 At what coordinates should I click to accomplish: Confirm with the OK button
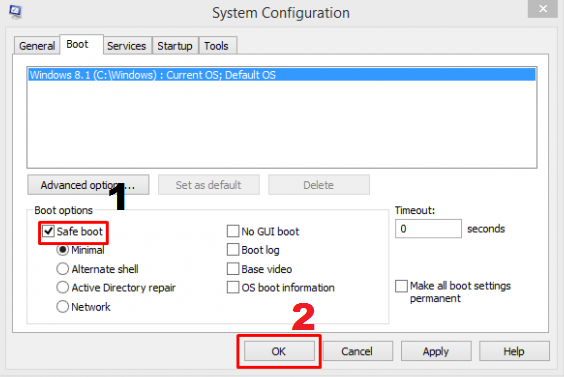(x=279, y=351)
